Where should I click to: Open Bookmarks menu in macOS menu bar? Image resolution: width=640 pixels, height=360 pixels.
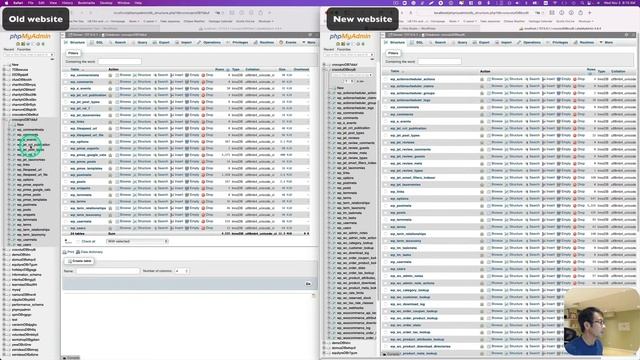click(86, 2)
